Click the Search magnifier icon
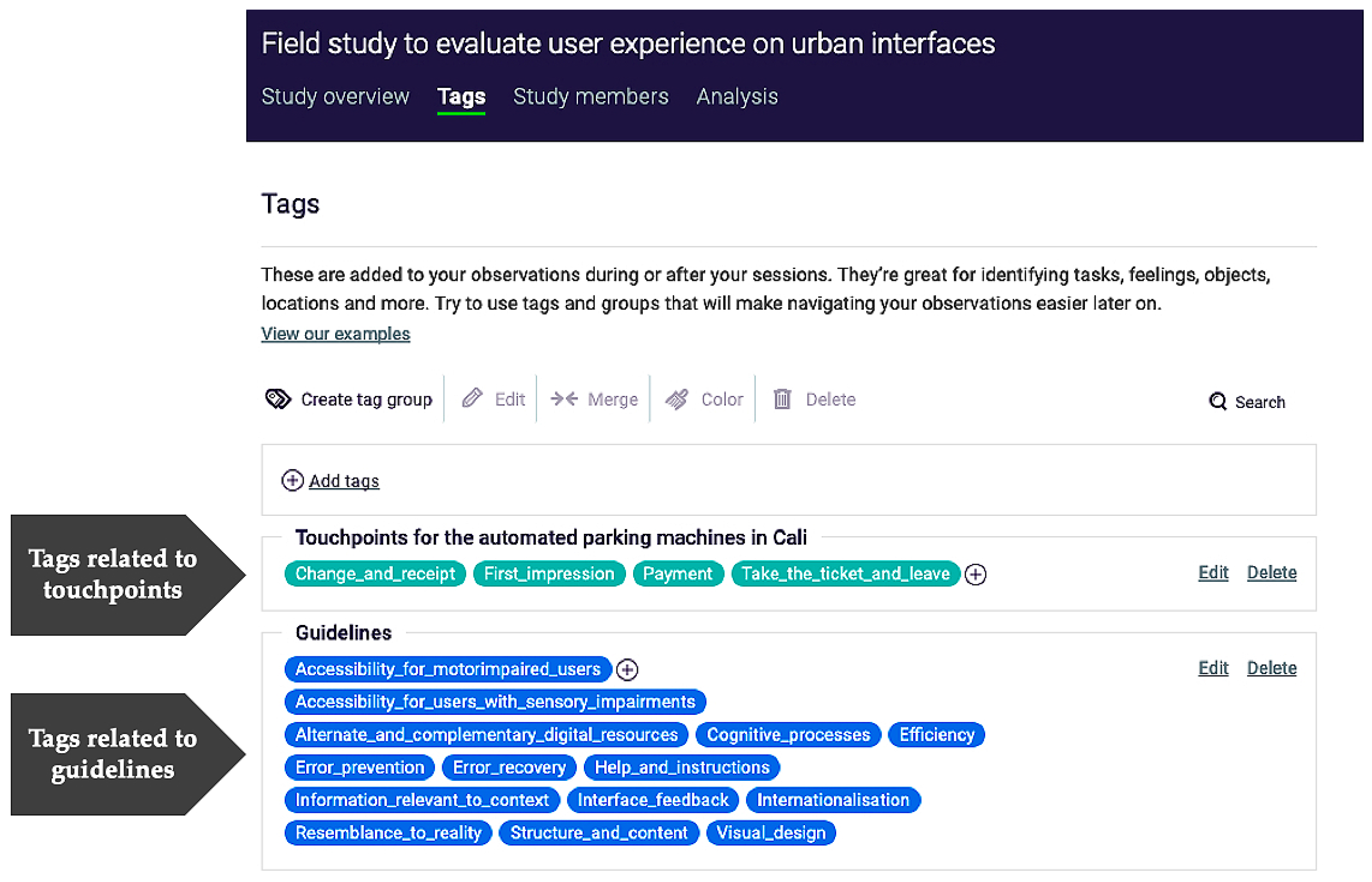 [x=1218, y=401]
